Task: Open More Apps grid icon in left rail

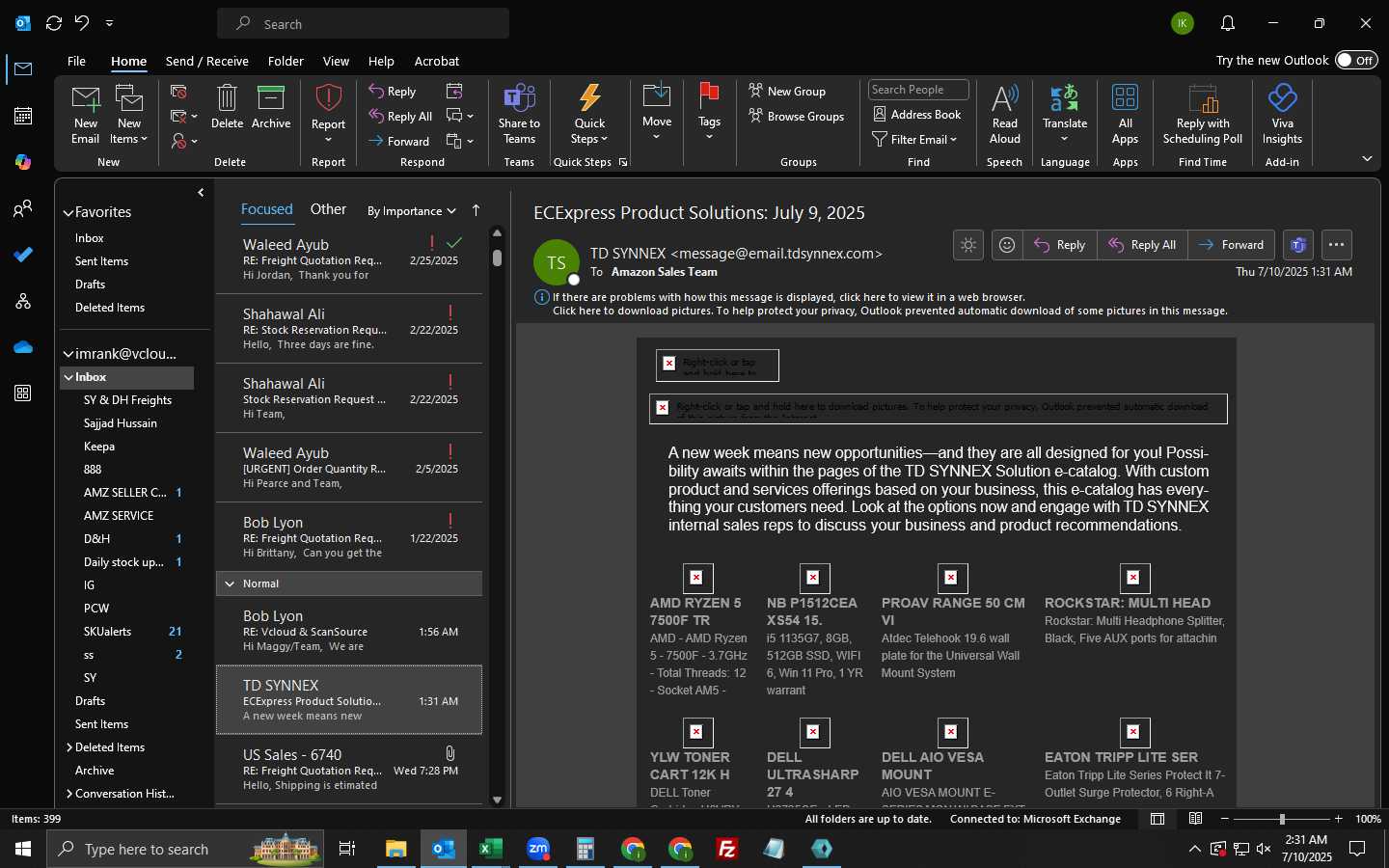Action: [23, 393]
